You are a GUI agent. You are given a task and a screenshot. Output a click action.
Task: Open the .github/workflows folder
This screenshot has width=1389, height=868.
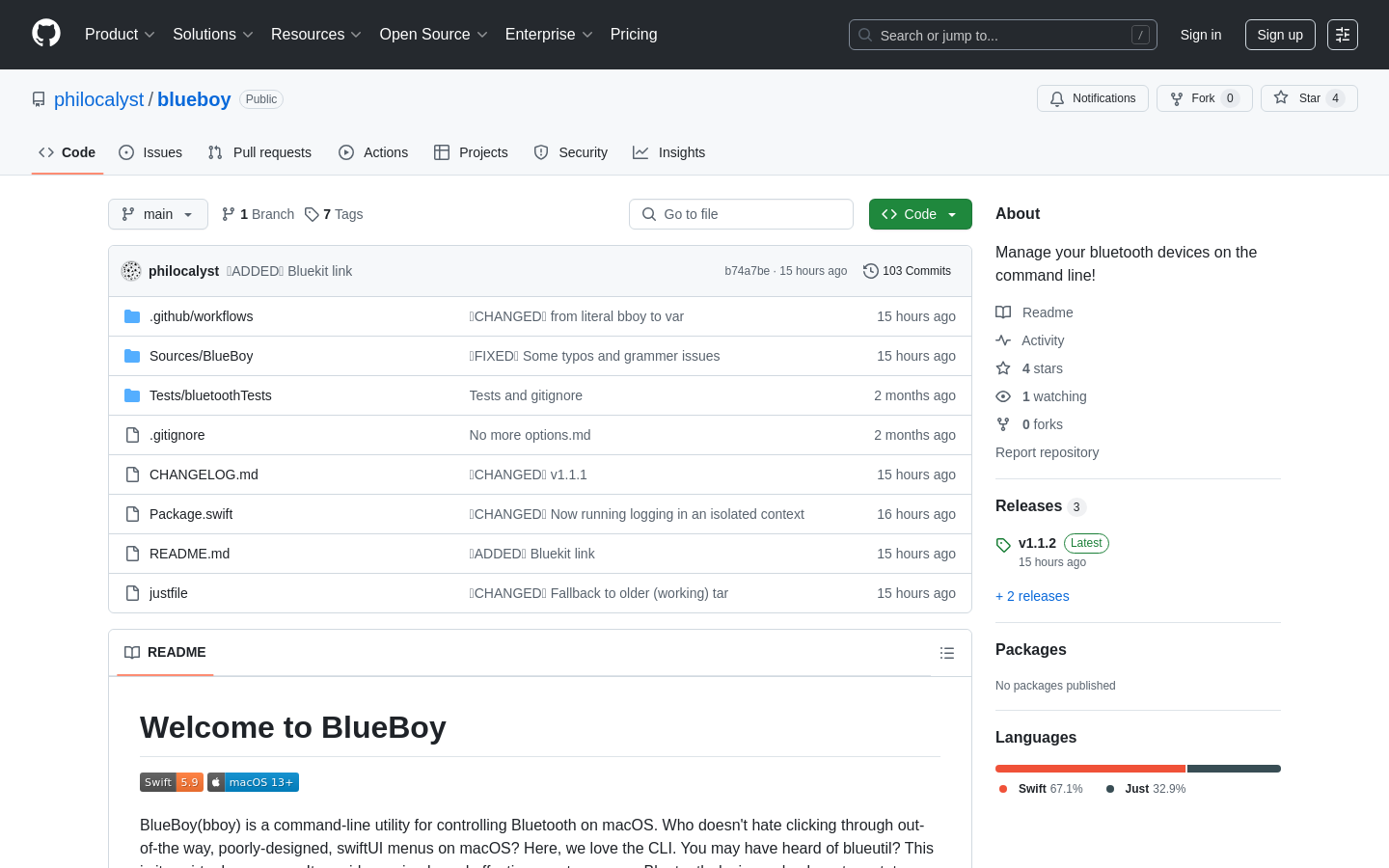[202, 316]
